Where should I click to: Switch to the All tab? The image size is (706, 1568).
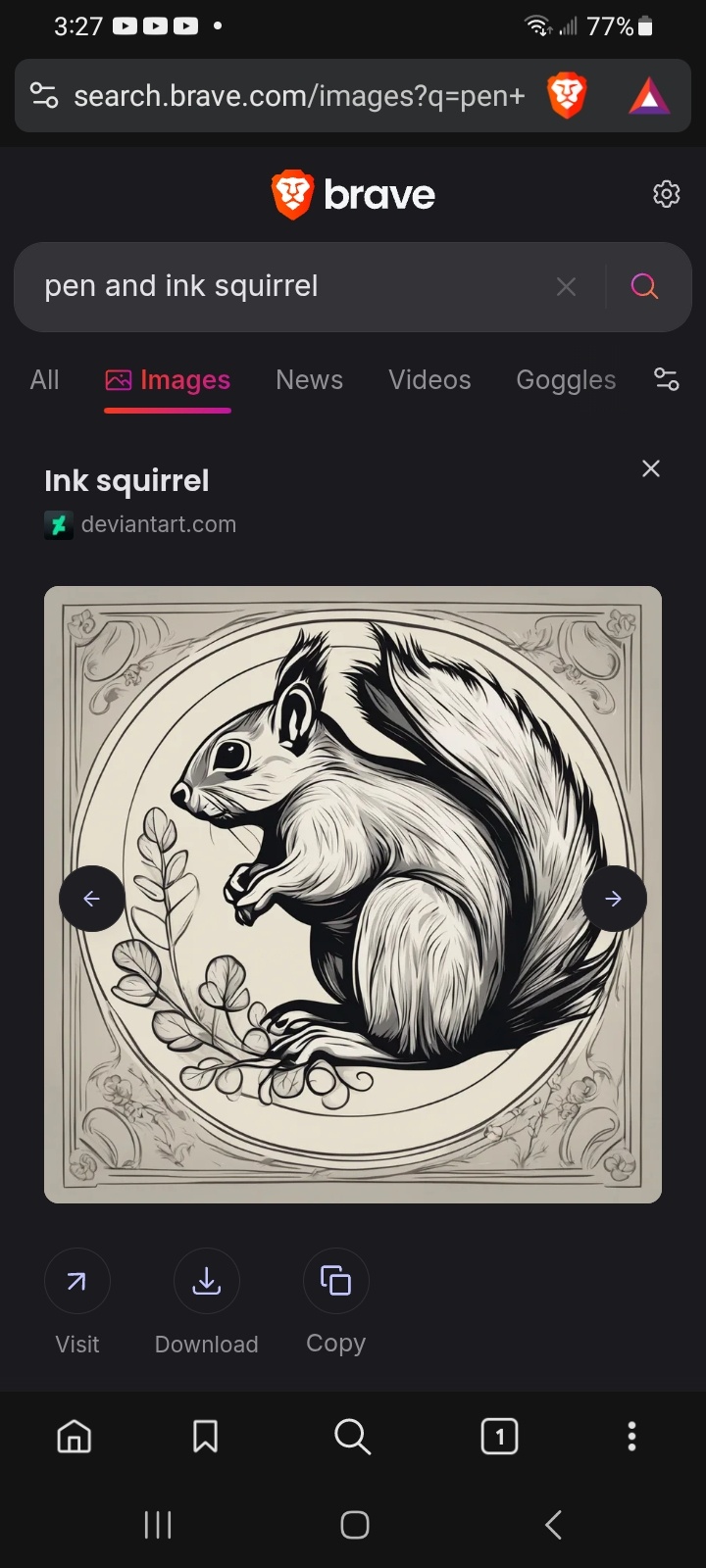click(45, 380)
